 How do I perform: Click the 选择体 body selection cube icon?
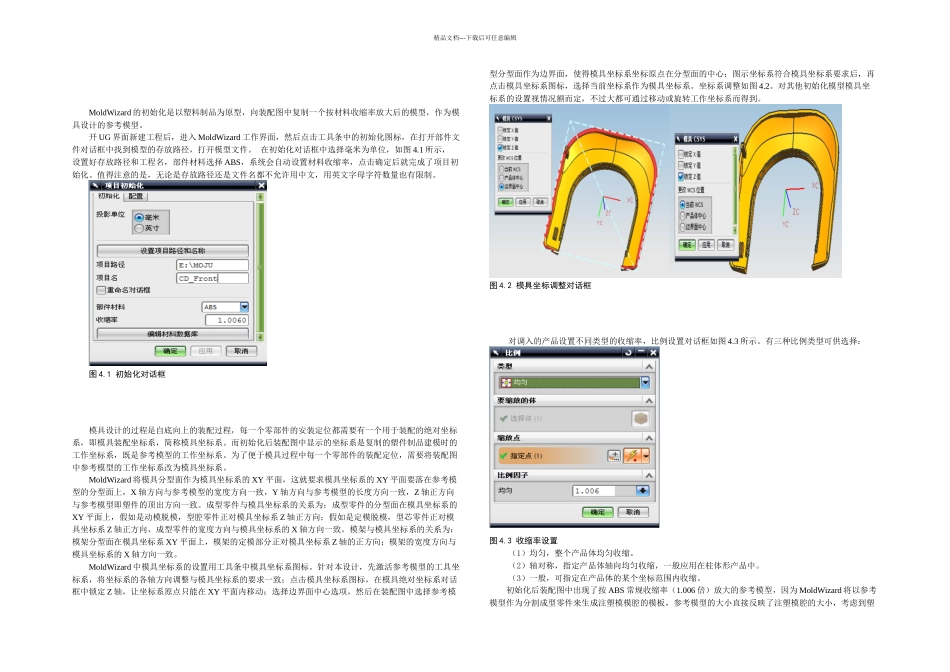click(x=640, y=418)
